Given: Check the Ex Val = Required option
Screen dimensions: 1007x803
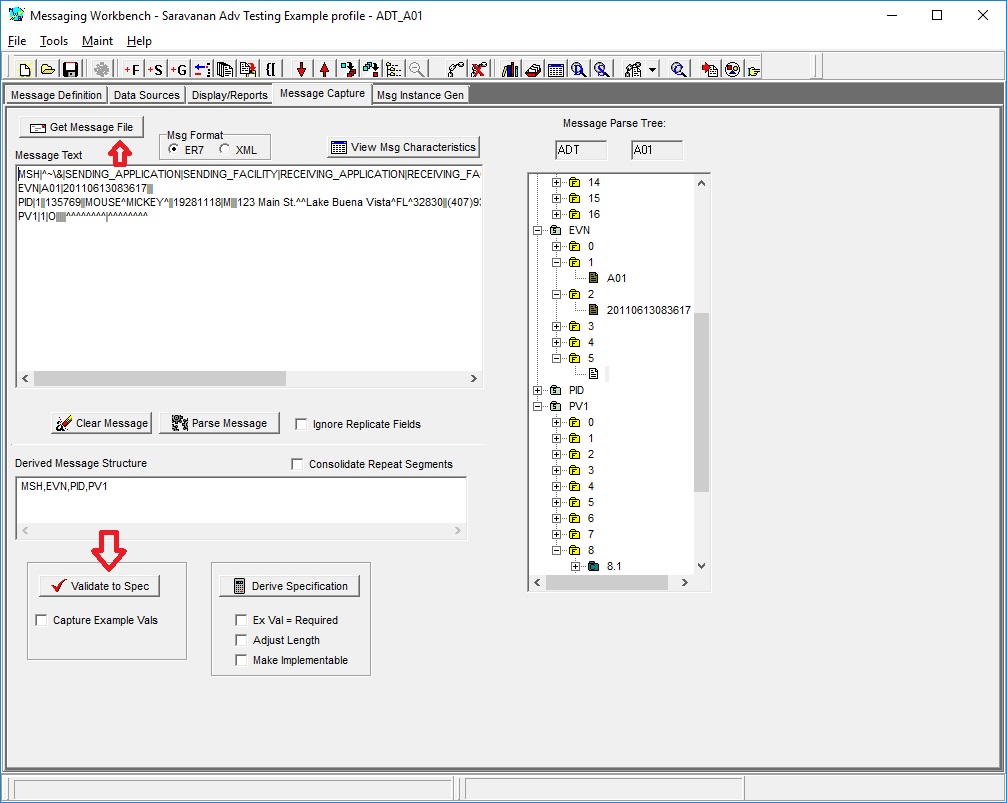Looking at the screenshot, I should 240,619.
